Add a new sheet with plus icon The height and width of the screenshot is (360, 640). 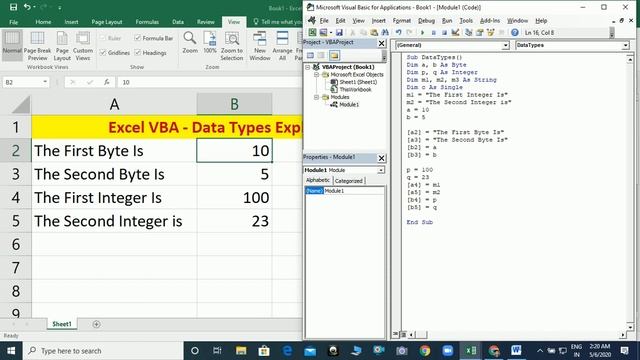click(x=96, y=324)
